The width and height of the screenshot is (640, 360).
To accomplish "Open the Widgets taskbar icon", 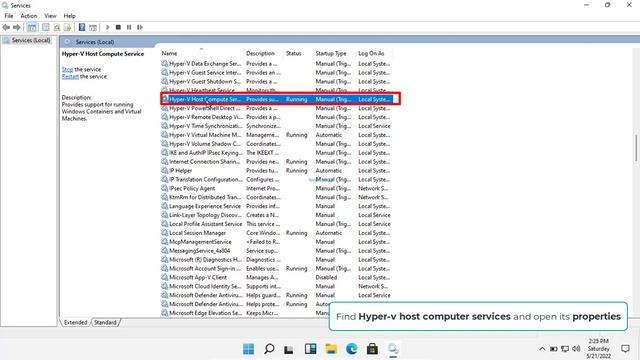I will coord(310,349).
